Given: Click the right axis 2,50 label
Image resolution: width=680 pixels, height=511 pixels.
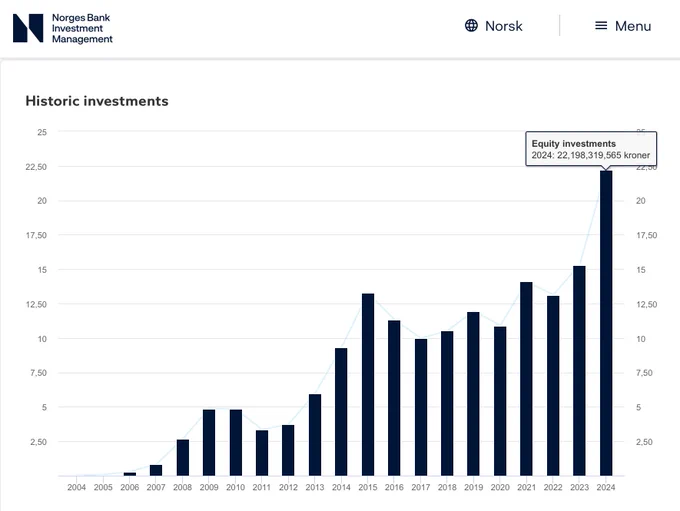Looking at the screenshot, I should pyautogui.click(x=644, y=442).
